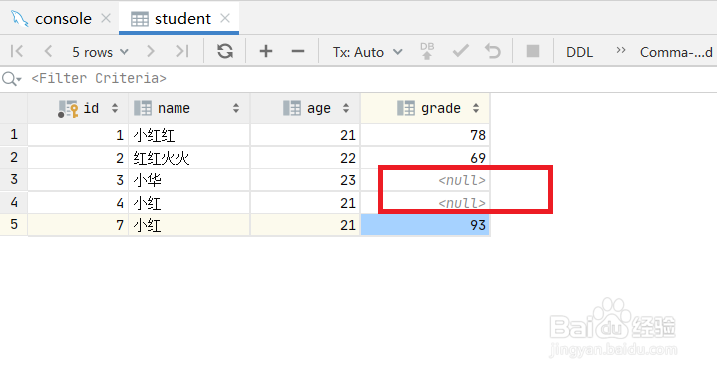Select the name cell 红红火火

[189, 158]
